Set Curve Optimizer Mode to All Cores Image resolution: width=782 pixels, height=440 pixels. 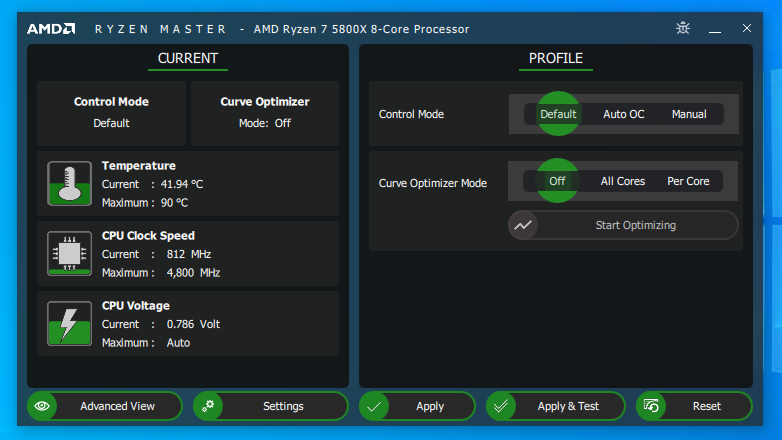click(x=622, y=181)
